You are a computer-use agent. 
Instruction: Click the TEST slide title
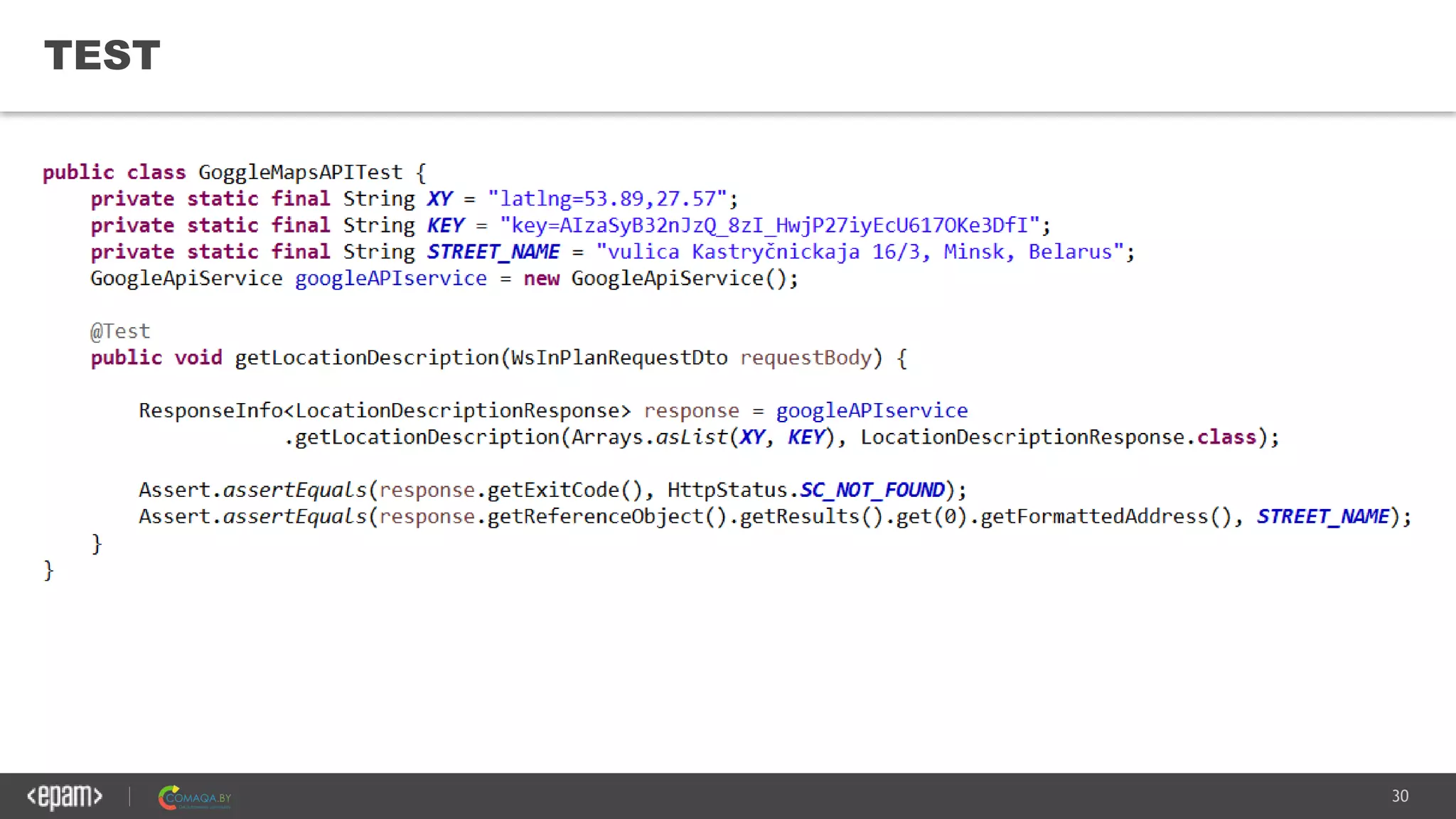click(x=102, y=55)
